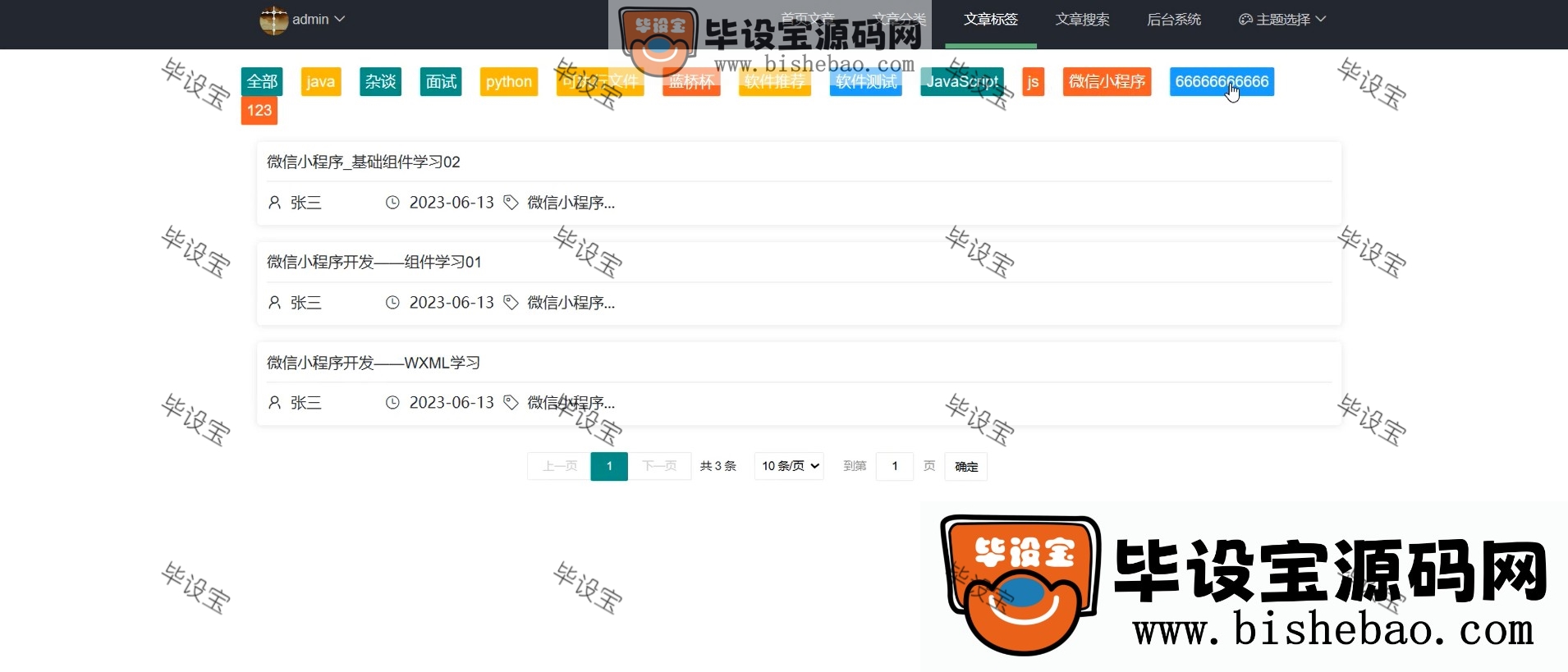Screen dimensions: 1568x672
Task: Click date 2023-06-13 in 基础组件学习02 card
Action: (452, 203)
